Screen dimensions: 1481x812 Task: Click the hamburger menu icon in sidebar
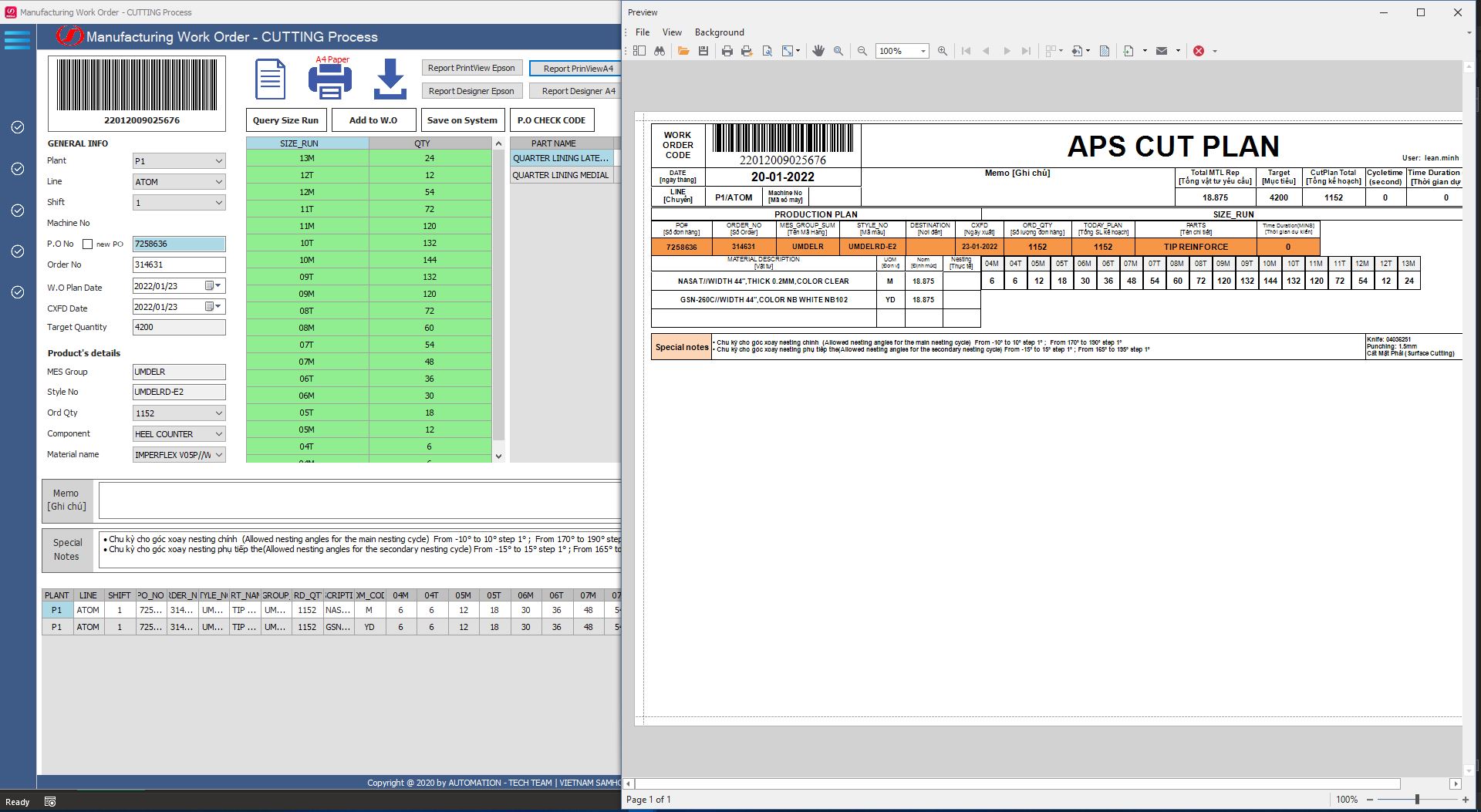(17, 39)
